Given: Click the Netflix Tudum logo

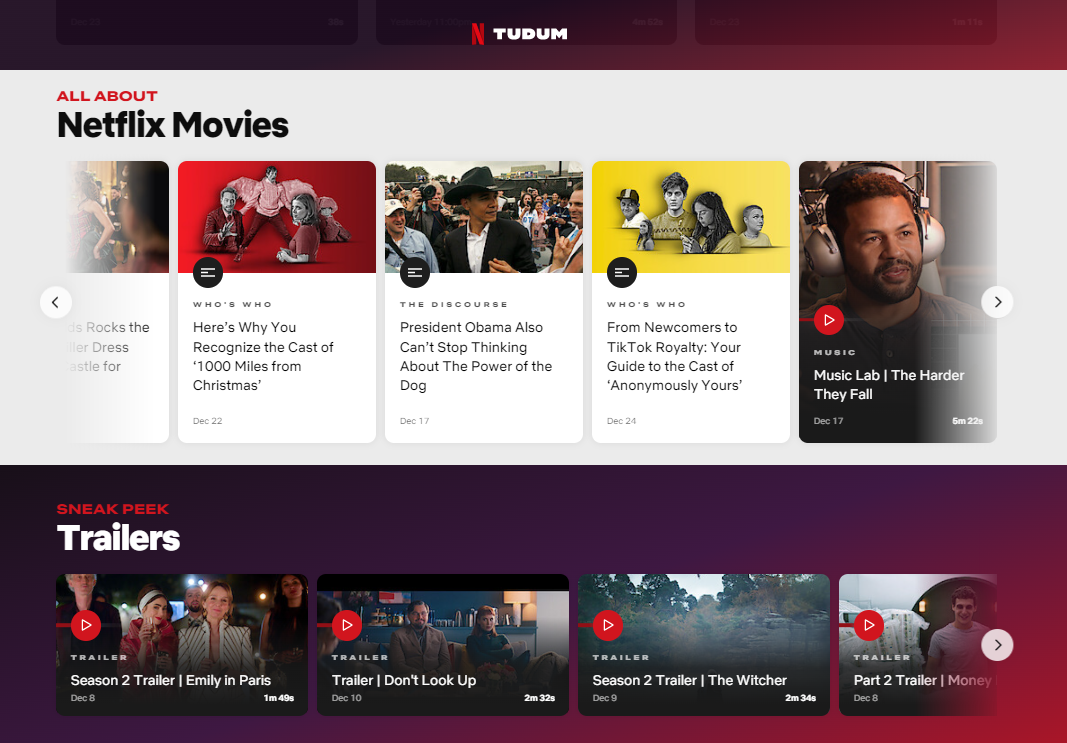Looking at the screenshot, I should (x=519, y=33).
